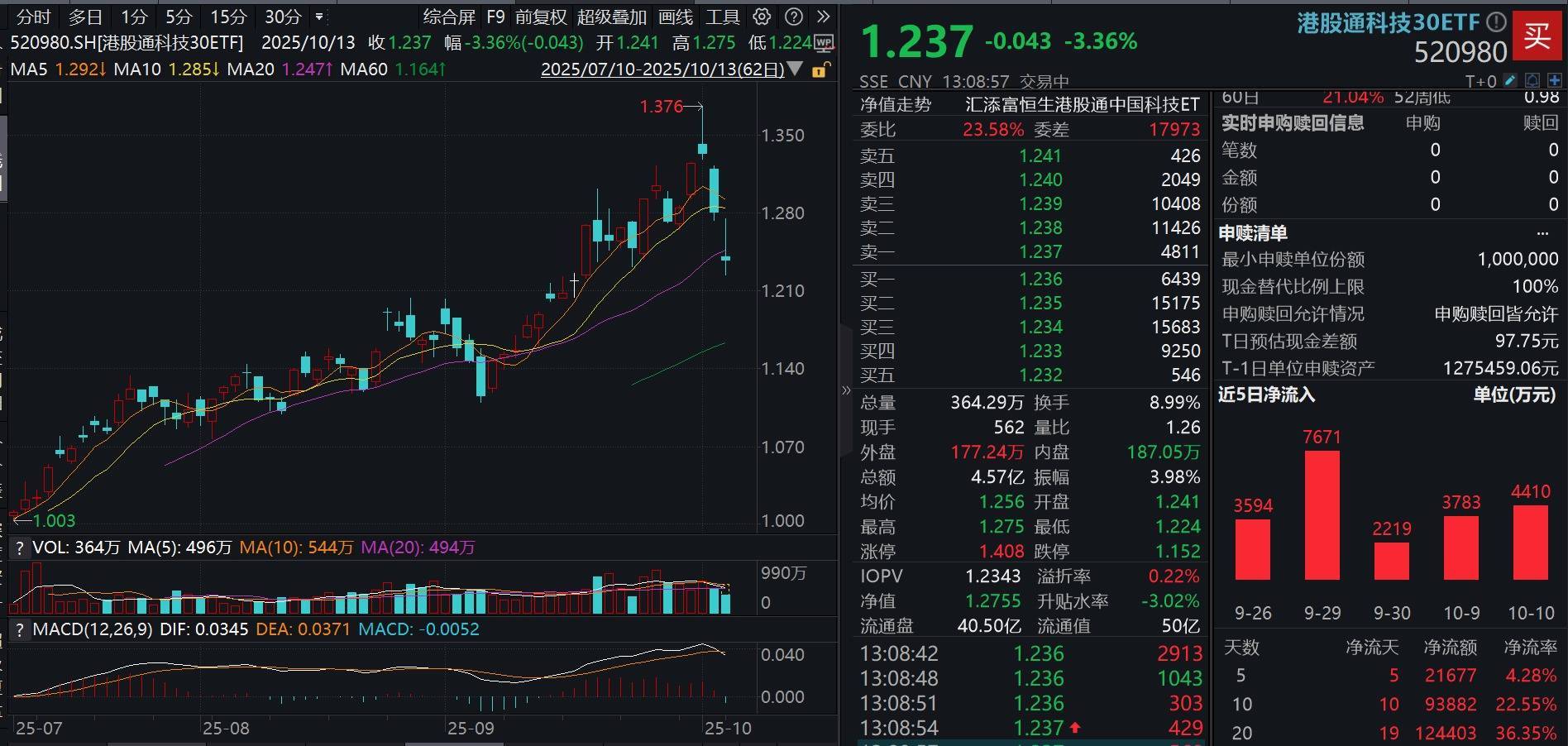1568x746 pixels.
Task: Open the MACD indicator help question icon
Action: click(x=18, y=629)
